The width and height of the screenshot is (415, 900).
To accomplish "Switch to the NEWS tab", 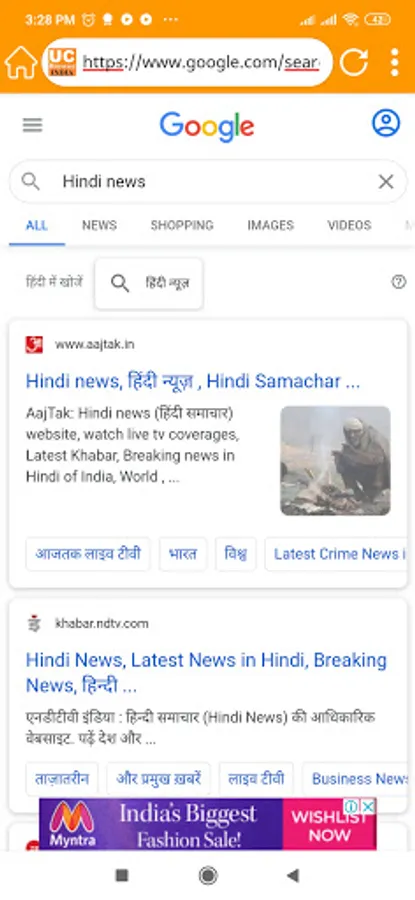I will coord(99,226).
